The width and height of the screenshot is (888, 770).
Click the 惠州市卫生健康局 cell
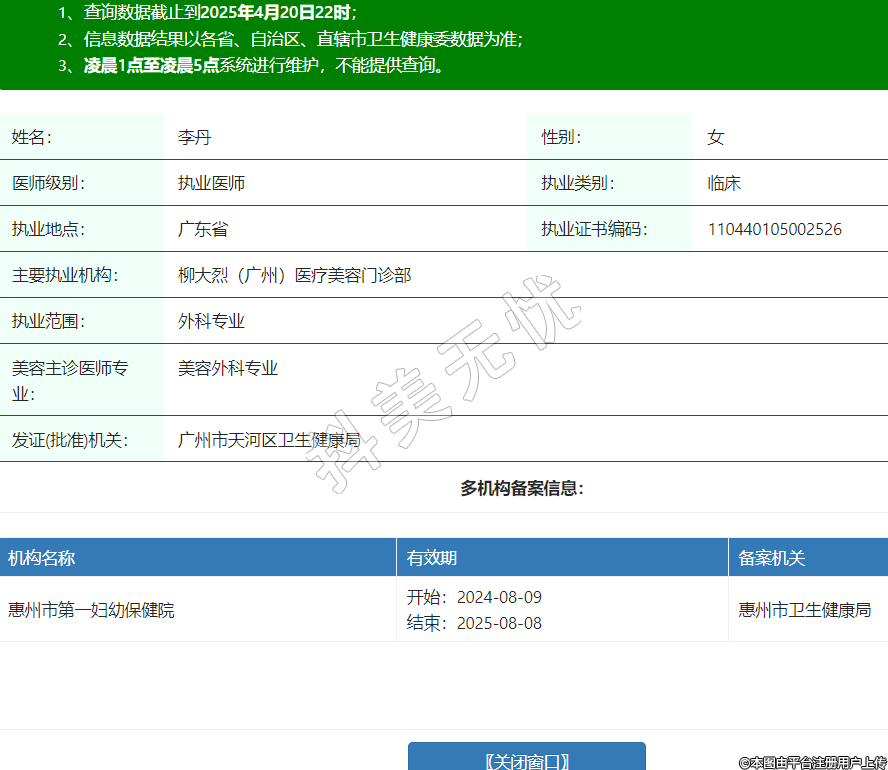804,610
